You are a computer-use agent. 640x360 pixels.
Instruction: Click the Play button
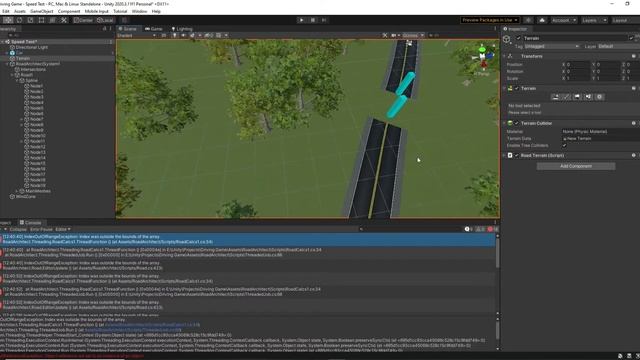[301, 20]
